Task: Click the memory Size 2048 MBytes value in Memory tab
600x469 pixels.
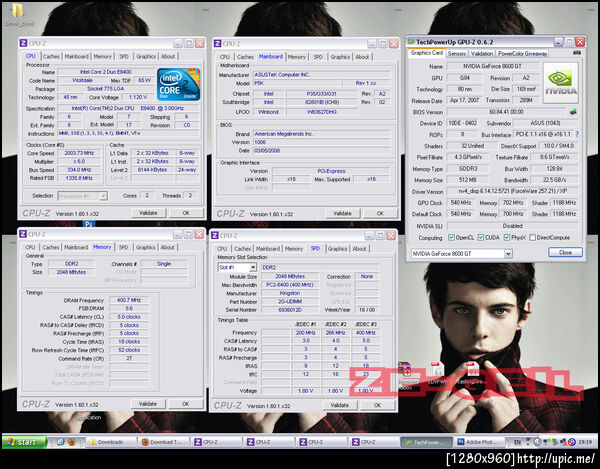Action: pos(71,272)
